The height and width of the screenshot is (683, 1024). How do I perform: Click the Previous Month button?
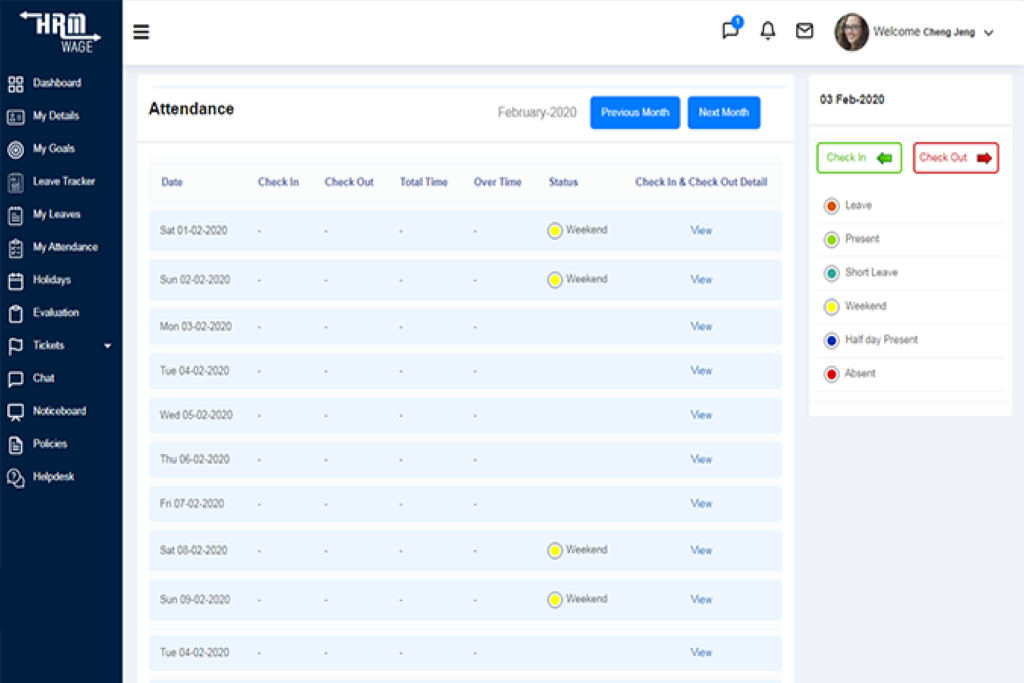(635, 112)
